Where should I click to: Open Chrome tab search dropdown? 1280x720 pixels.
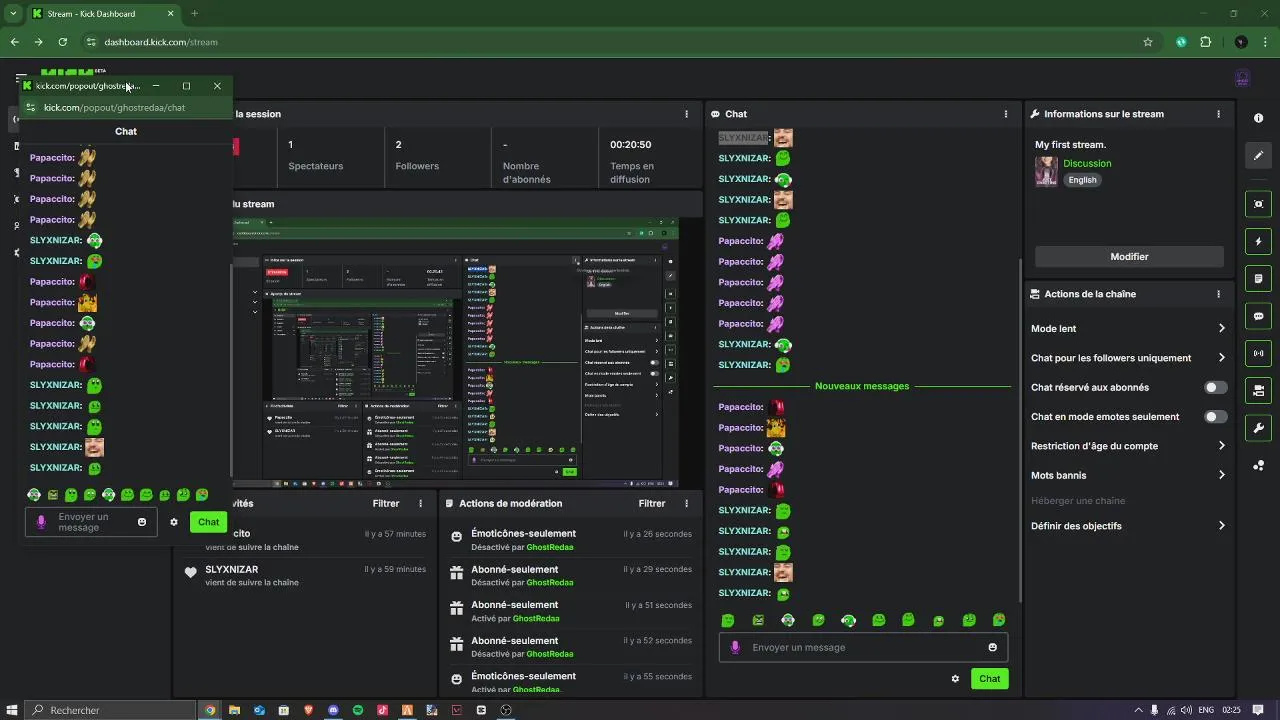pyautogui.click(x=13, y=14)
